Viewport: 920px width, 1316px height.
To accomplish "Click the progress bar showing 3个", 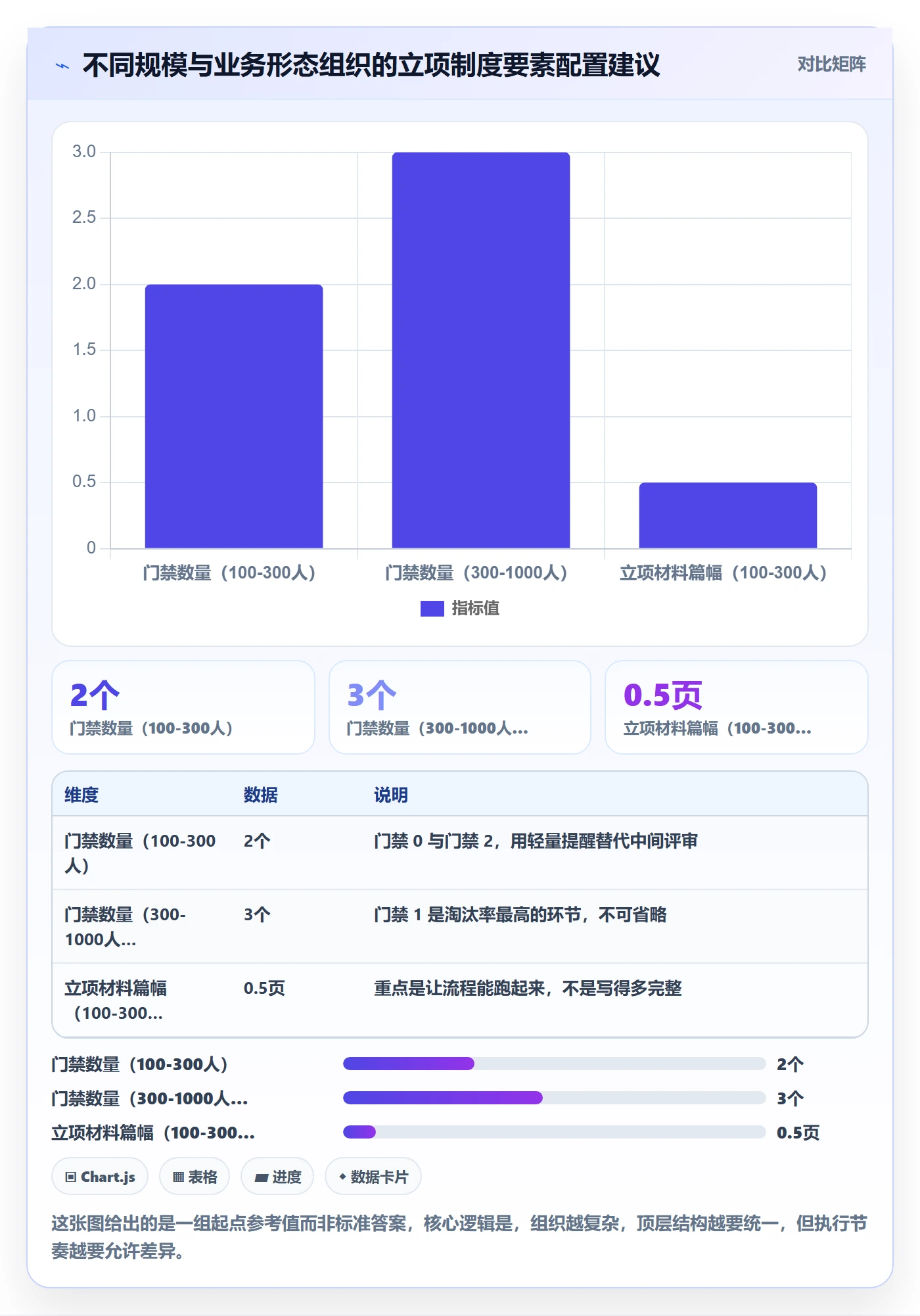I will tap(554, 1098).
